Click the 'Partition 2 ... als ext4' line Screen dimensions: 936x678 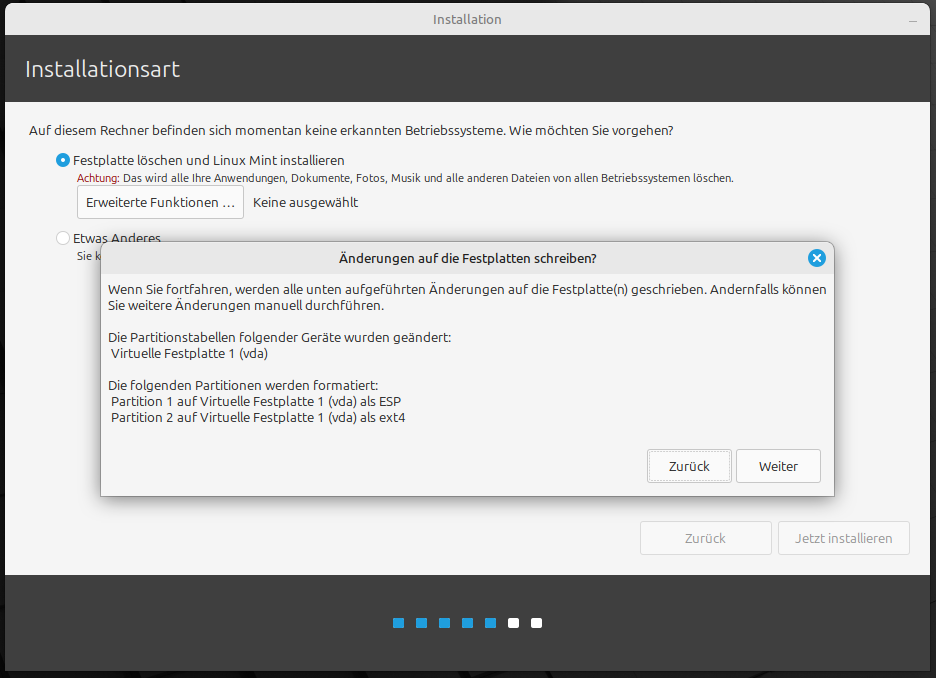coord(258,418)
